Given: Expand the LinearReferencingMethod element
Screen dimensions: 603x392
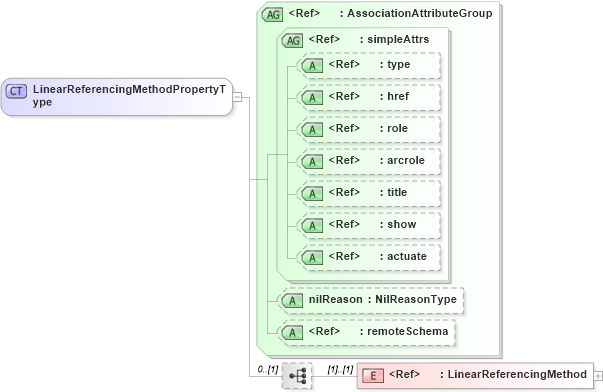Looking at the screenshot, I should (x=598, y=375).
